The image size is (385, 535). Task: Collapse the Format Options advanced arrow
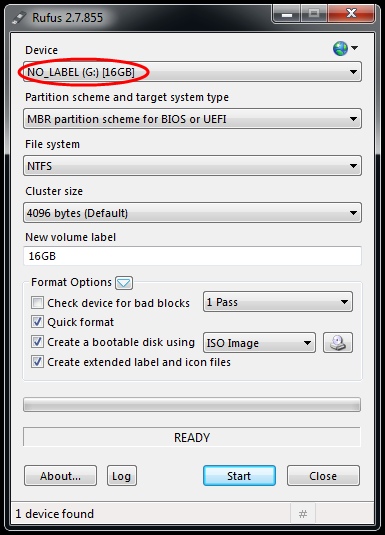[x=124, y=283]
